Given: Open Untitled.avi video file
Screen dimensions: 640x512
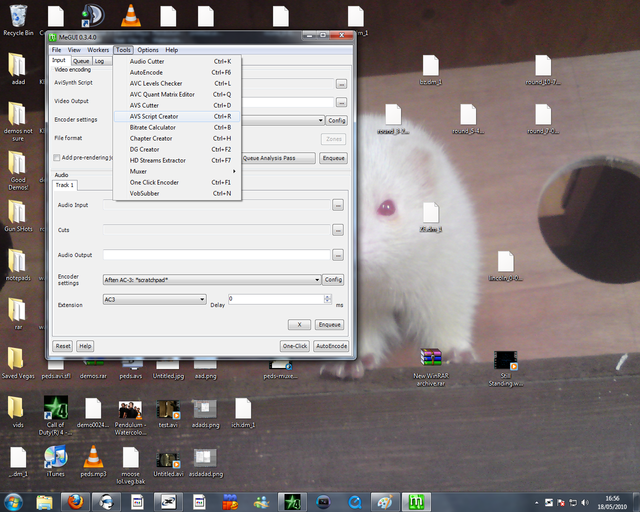Looking at the screenshot, I should 168,464.
